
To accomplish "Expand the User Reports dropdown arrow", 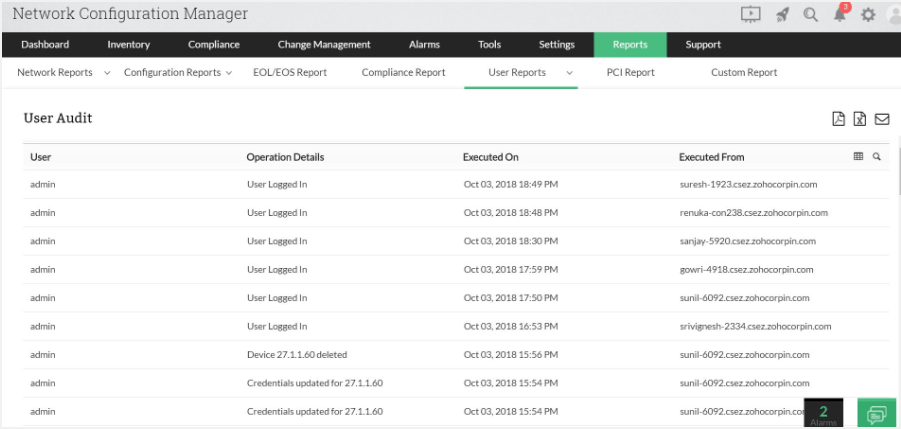I will 569,73.
